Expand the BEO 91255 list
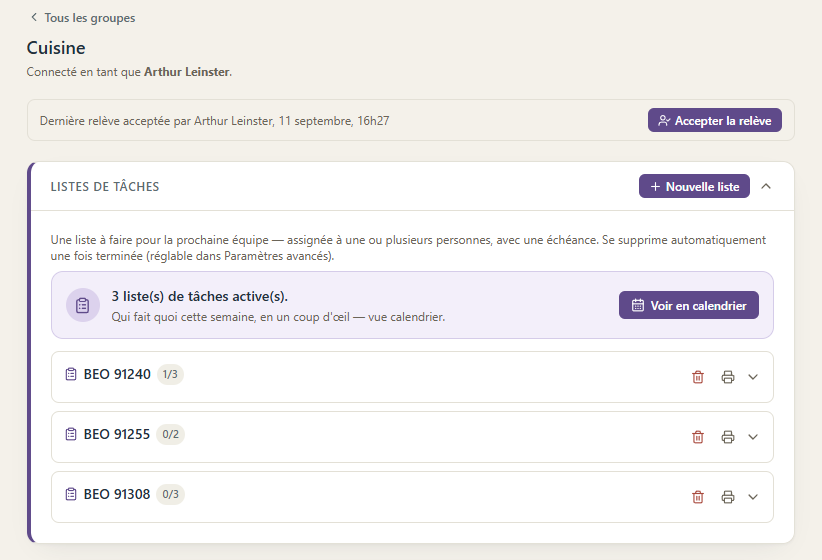 pyautogui.click(x=753, y=437)
